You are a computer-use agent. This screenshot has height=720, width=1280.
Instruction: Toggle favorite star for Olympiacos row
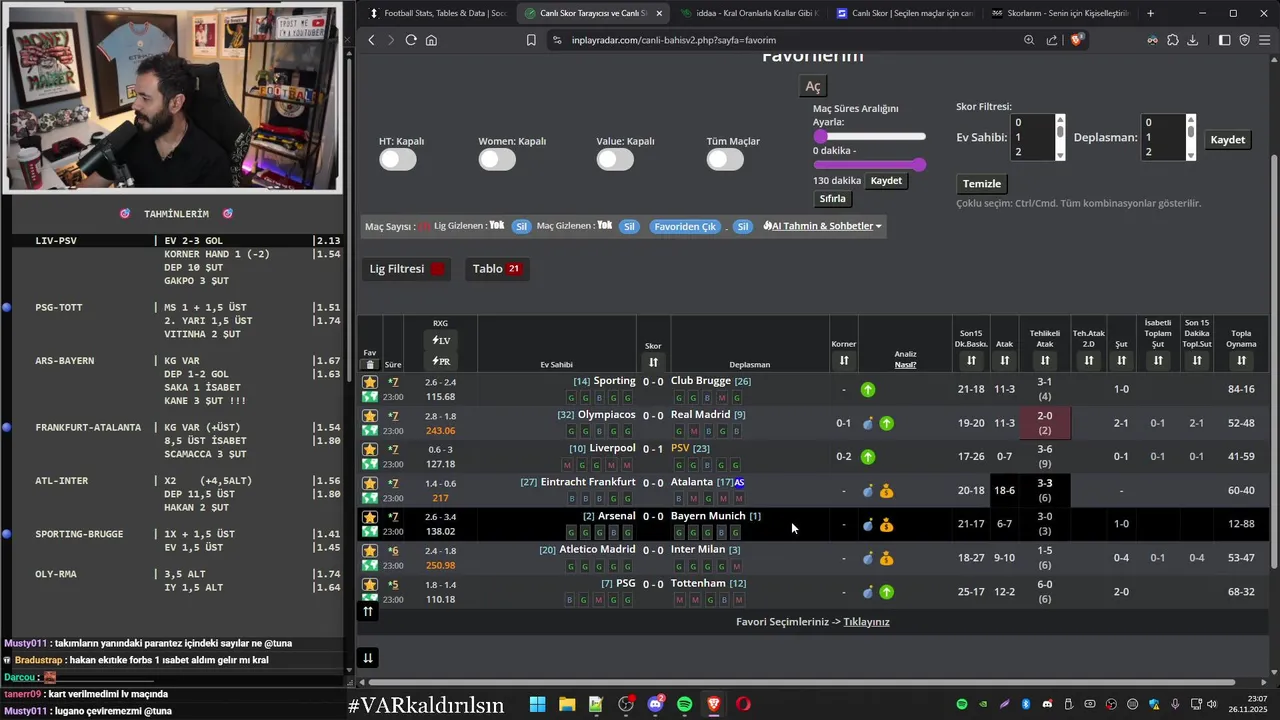pos(370,416)
